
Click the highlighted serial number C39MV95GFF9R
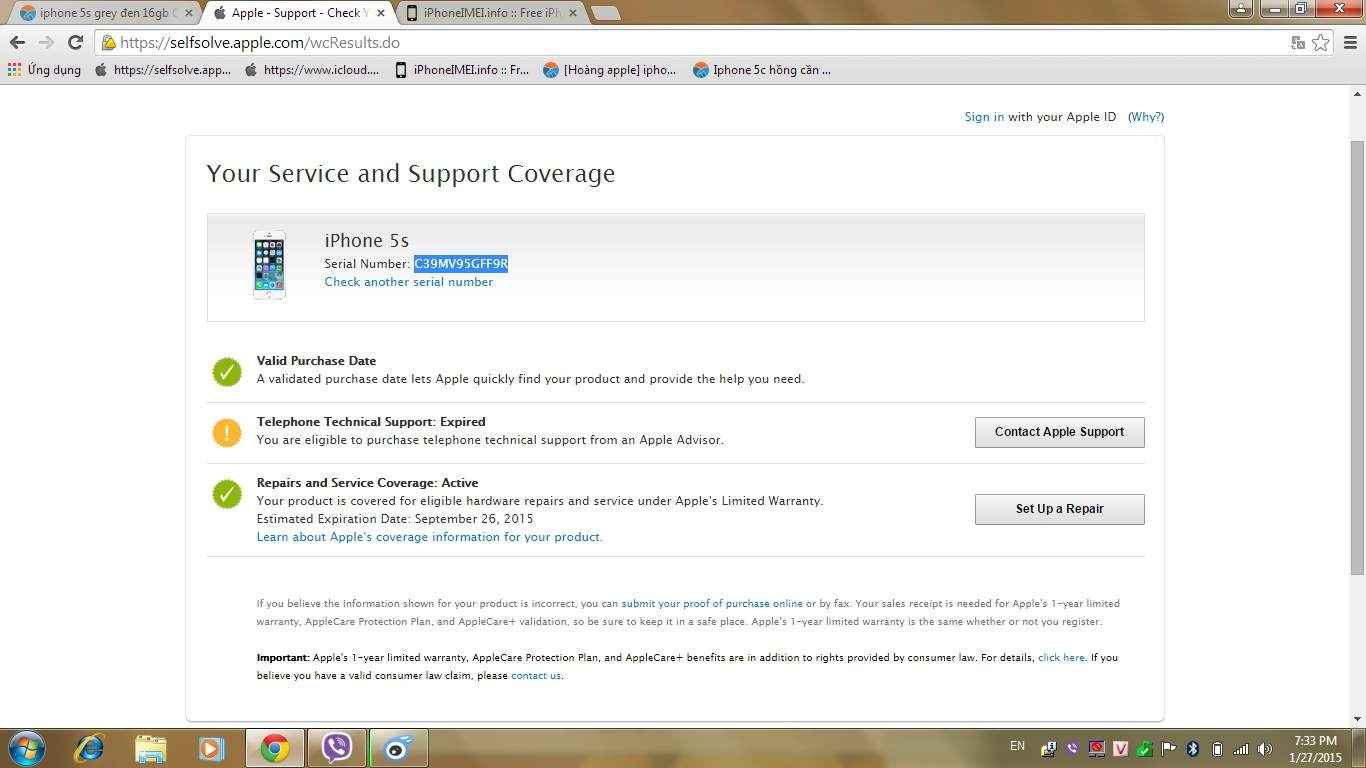[461, 264]
